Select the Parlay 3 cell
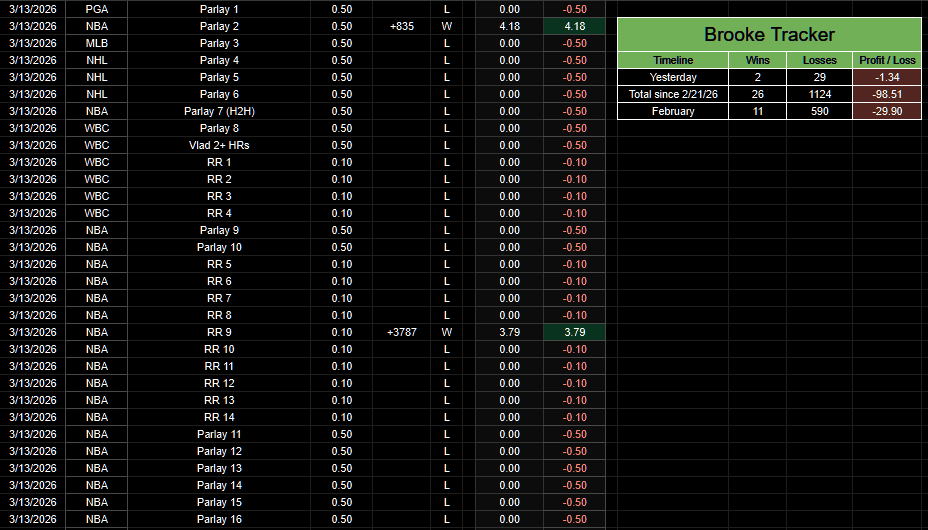Image resolution: width=928 pixels, height=530 pixels. pos(219,43)
